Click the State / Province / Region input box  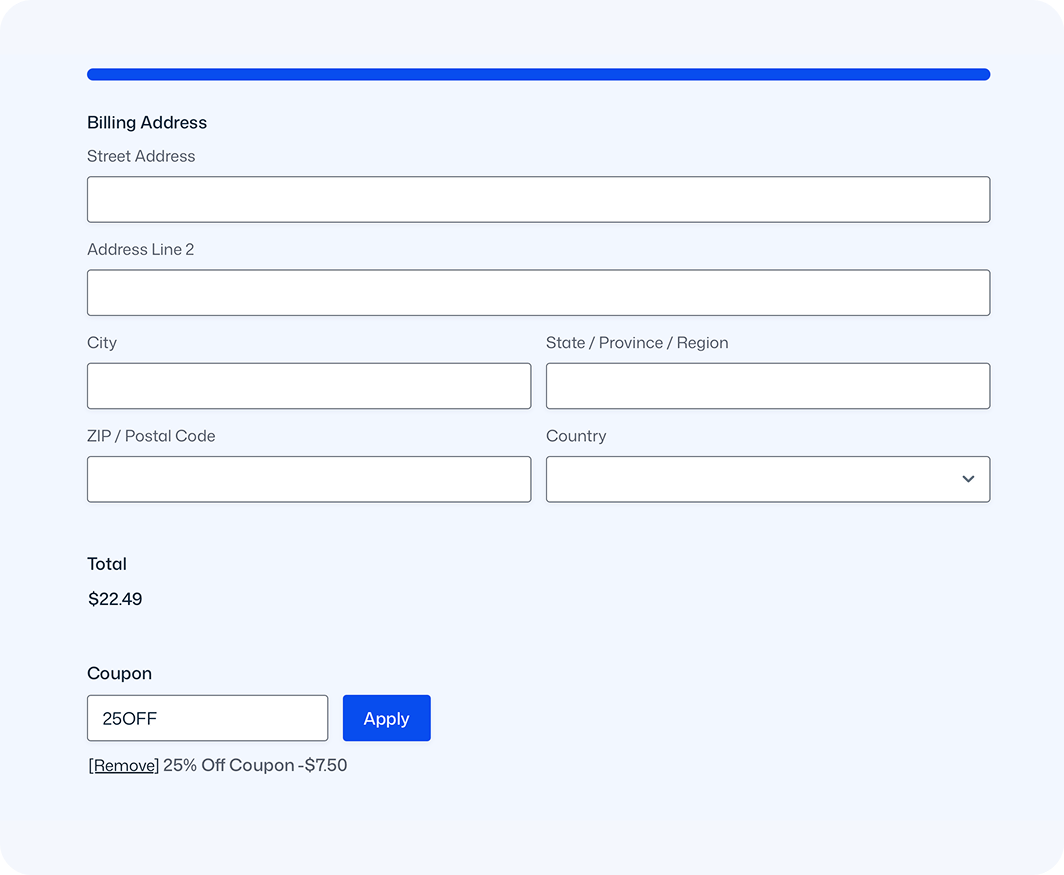[x=767, y=386]
